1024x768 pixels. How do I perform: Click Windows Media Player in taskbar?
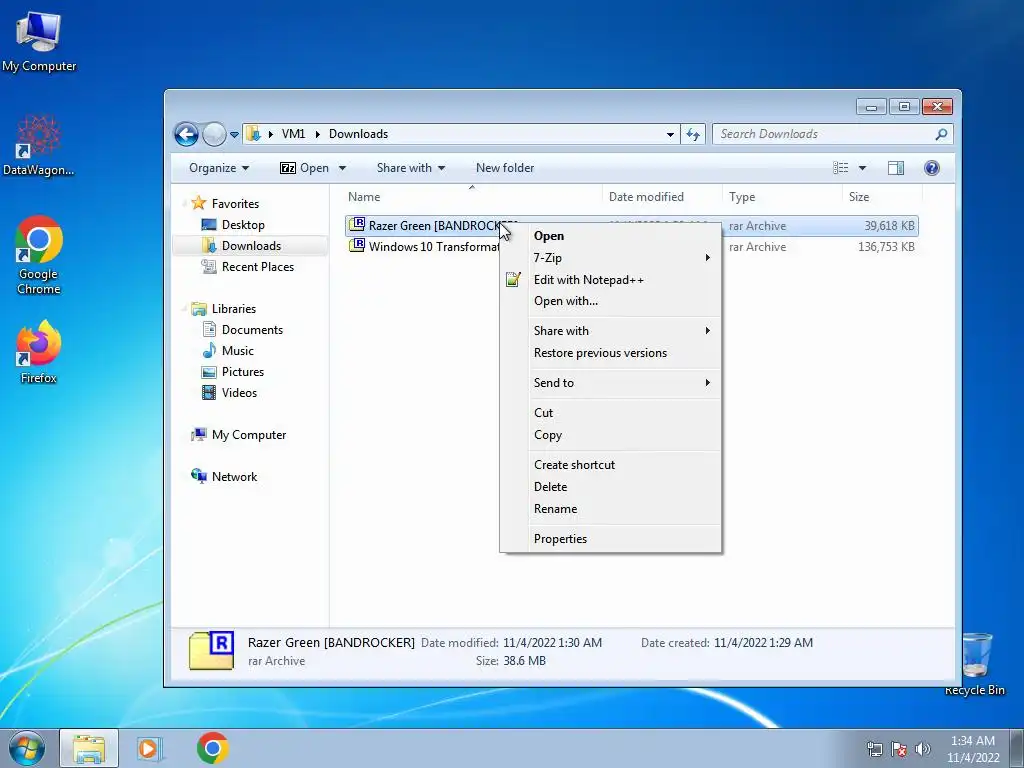click(x=150, y=748)
